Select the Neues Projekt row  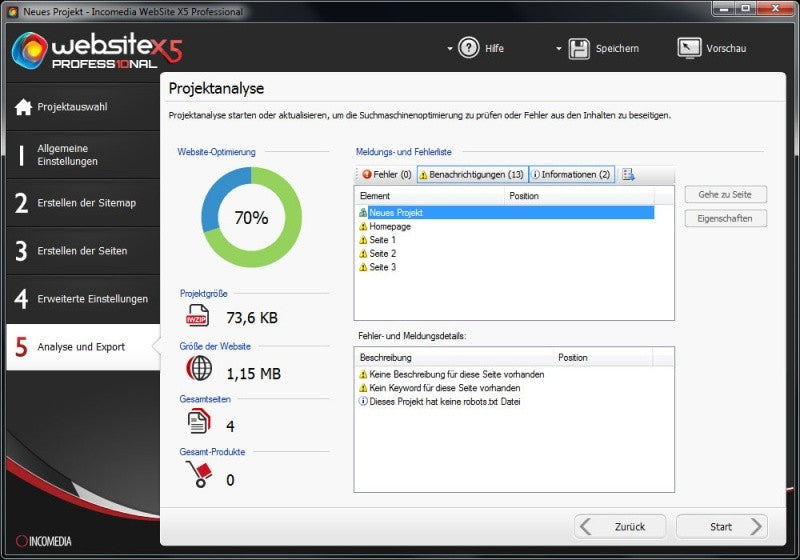[506, 213]
